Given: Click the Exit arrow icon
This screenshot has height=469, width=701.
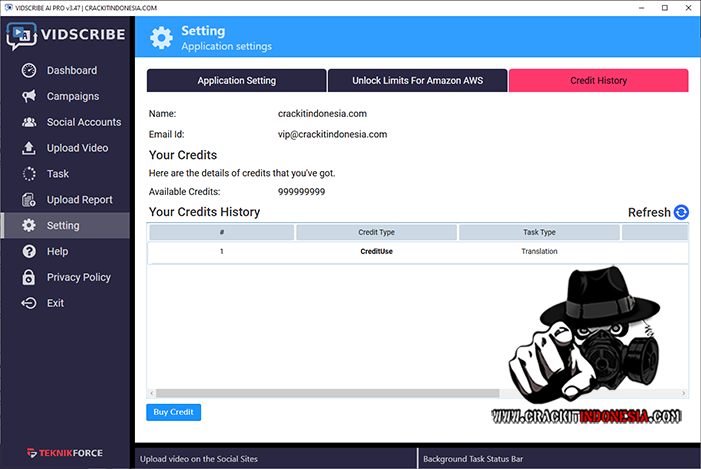Looking at the screenshot, I should 29,303.
